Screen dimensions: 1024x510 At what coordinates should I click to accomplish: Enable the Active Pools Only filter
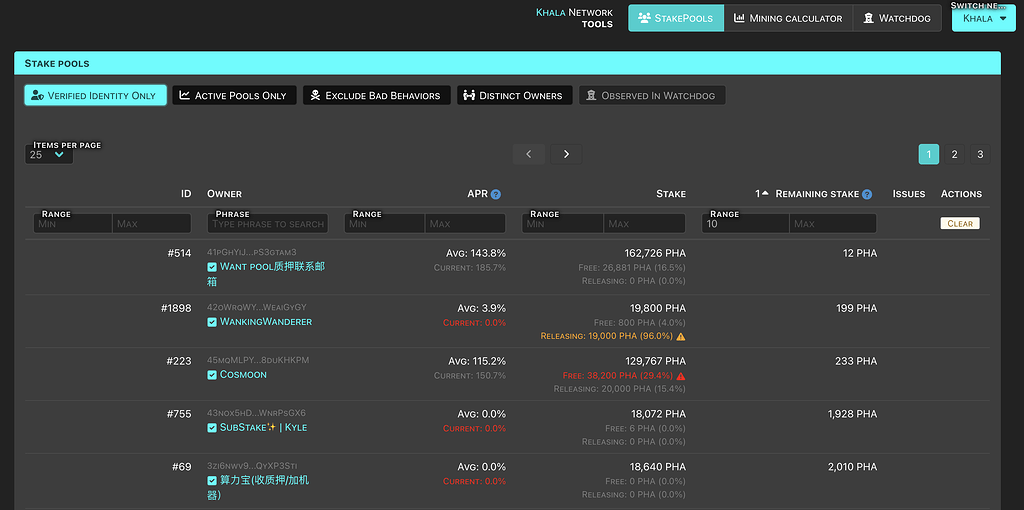[233, 95]
